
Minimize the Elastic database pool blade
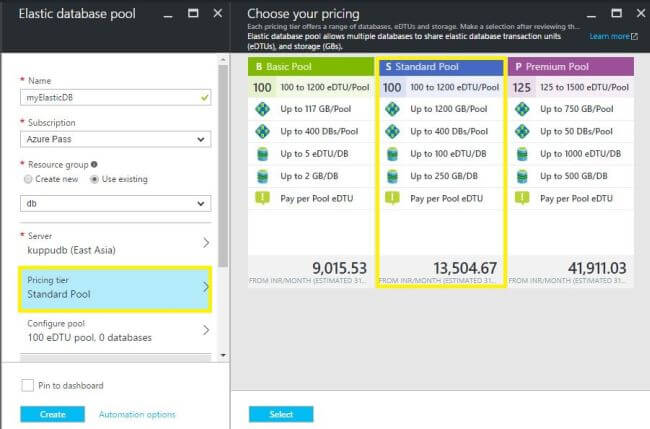tap(168, 17)
